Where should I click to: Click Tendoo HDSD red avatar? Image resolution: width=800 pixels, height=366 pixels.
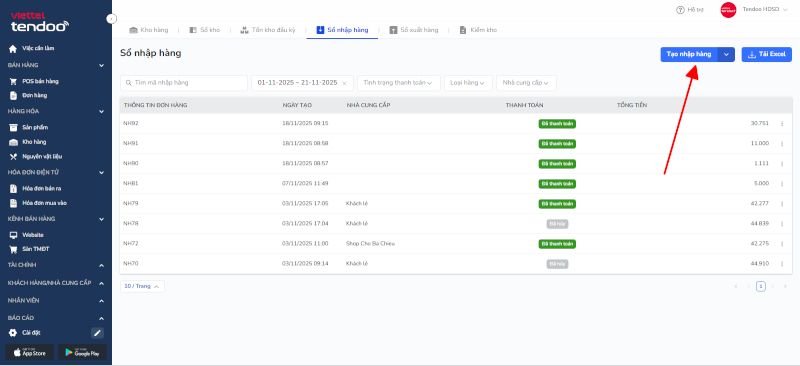728,10
